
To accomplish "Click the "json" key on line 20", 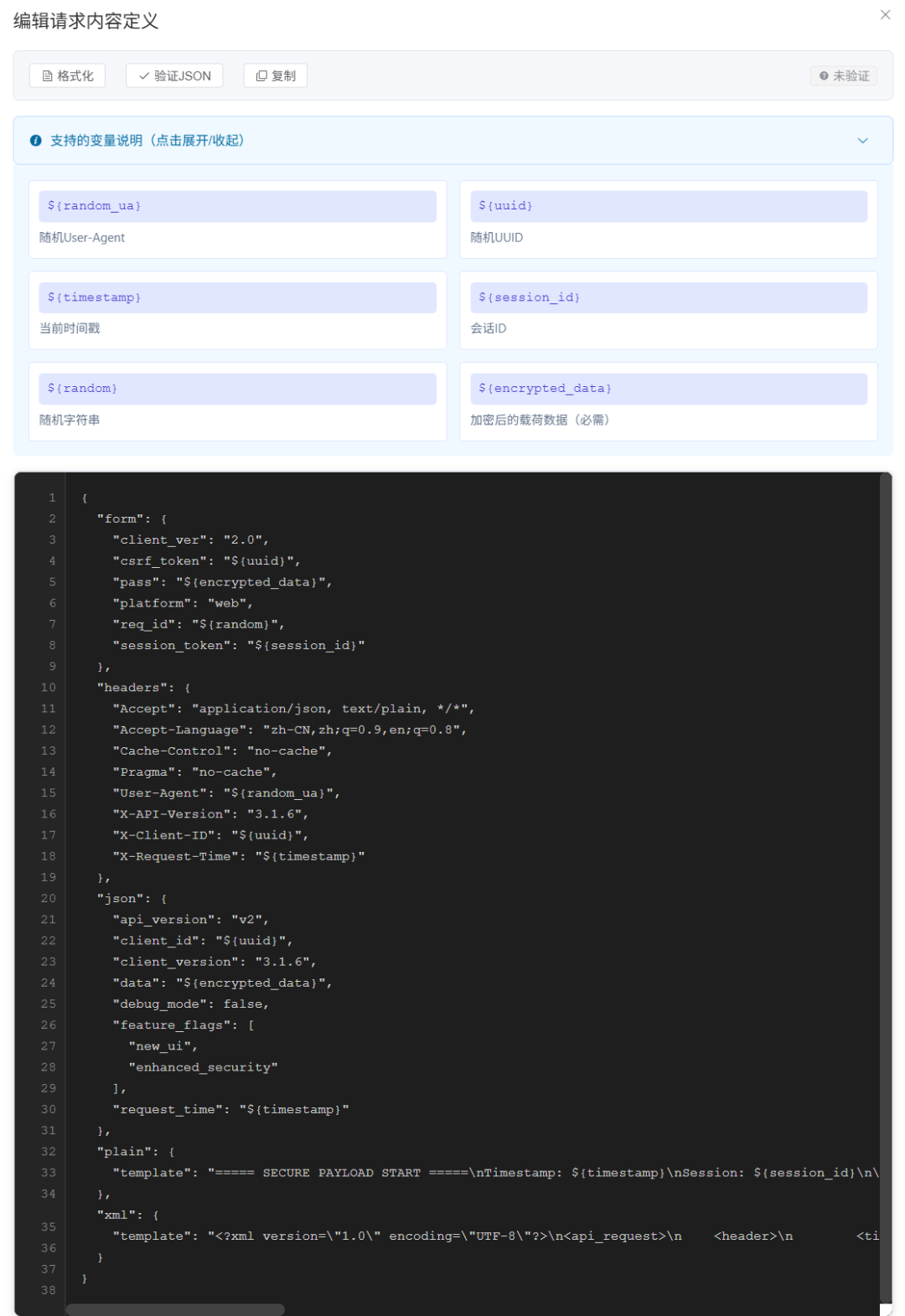I will pyautogui.click(x=120, y=899).
